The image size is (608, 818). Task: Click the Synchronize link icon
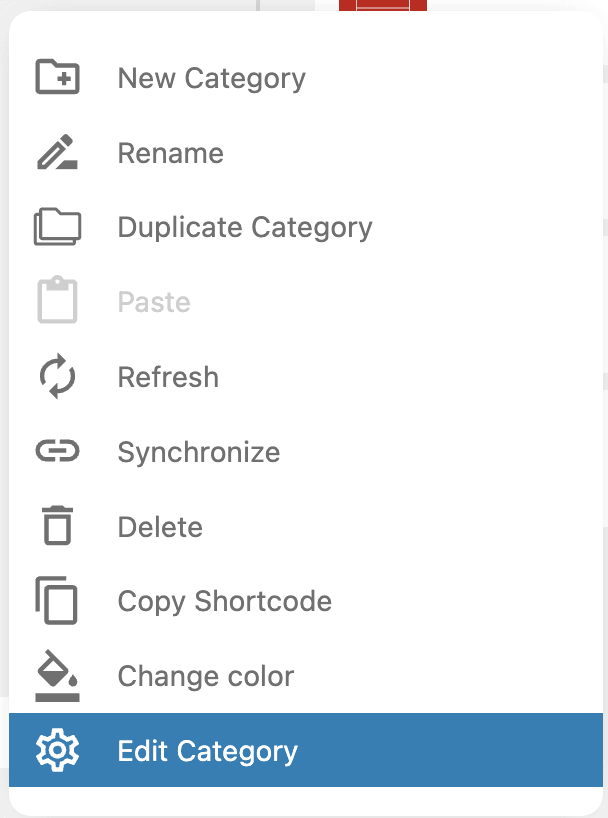[57, 452]
